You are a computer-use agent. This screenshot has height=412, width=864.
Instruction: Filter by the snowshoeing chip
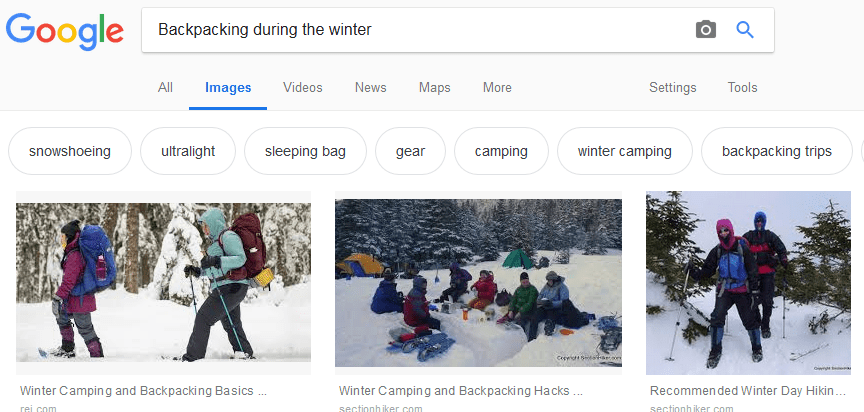click(69, 152)
